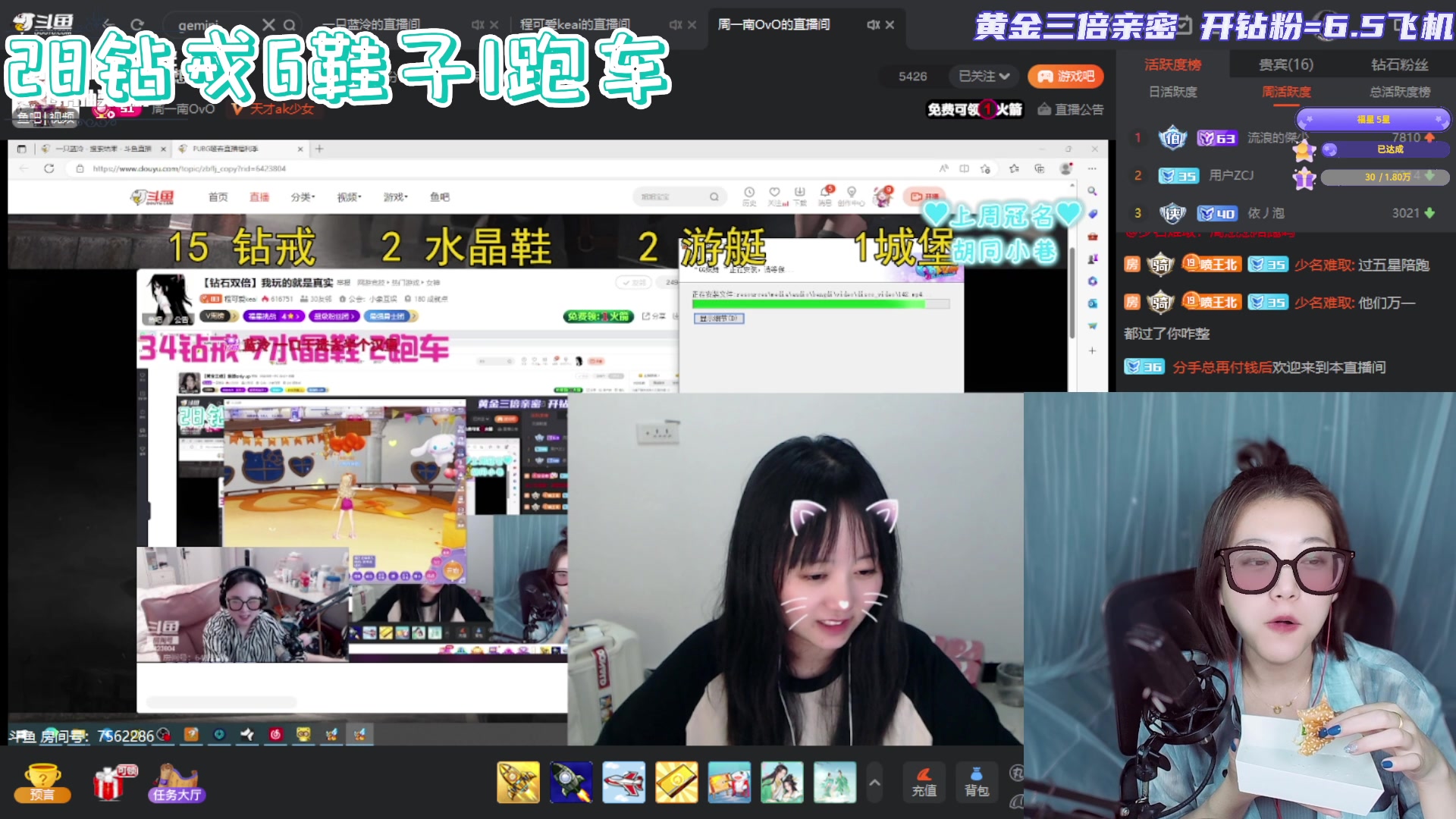Select the red airplane gift icon

click(x=624, y=782)
